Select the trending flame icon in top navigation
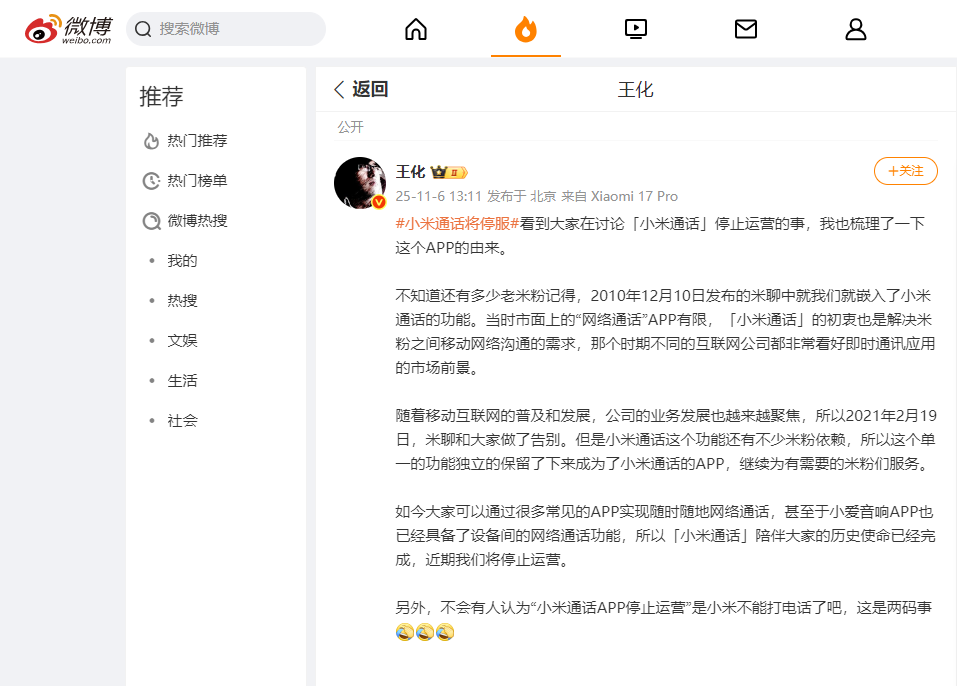The width and height of the screenshot is (957, 686). (526, 29)
